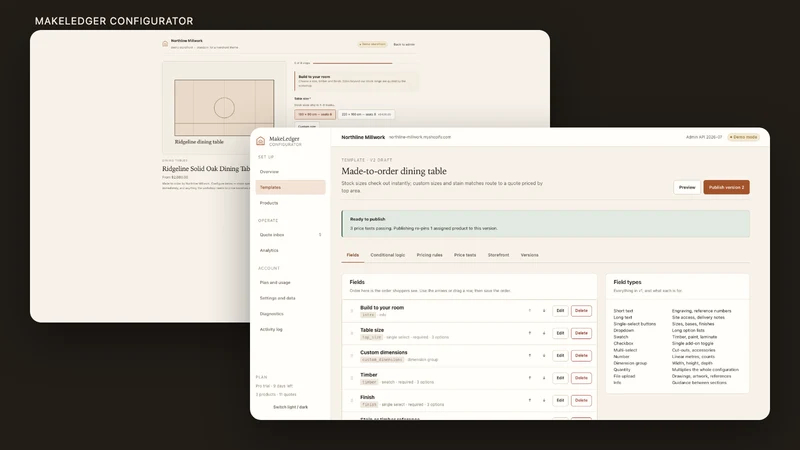Click the Preview button
Image resolution: width=800 pixels, height=450 pixels.
point(687,187)
